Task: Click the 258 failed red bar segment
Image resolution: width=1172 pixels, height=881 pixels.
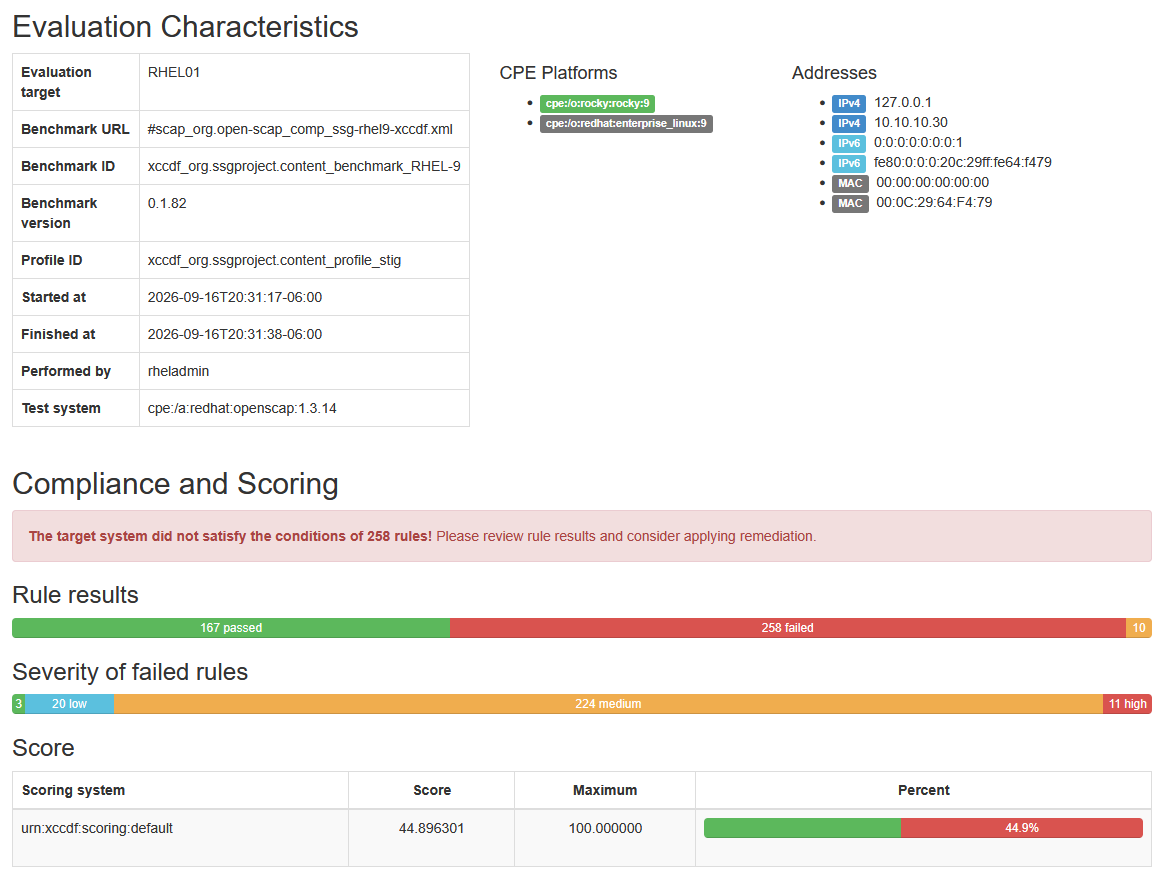Action: click(788, 628)
